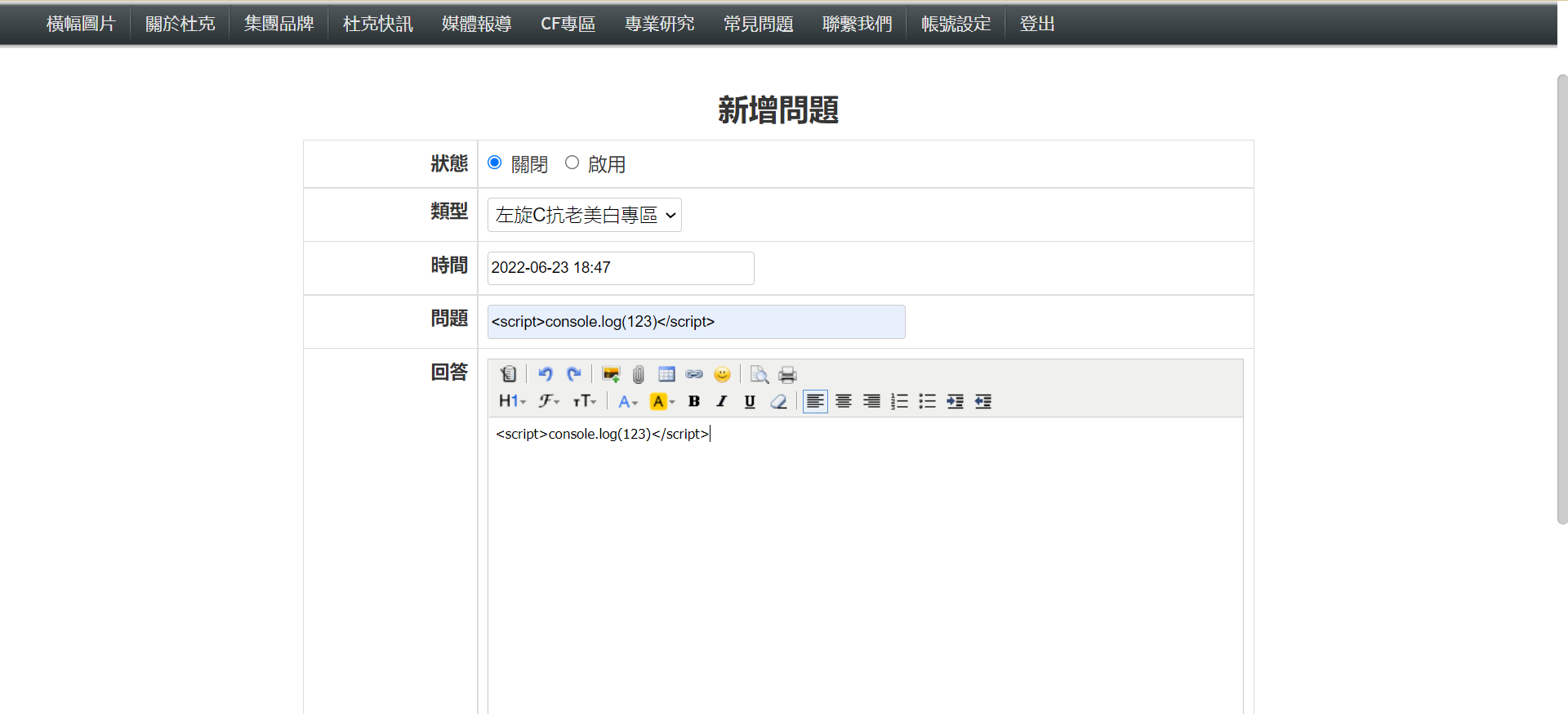Image resolution: width=1568 pixels, height=714 pixels.
Task: Open the 類型 category dropdown
Action: [585, 215]
